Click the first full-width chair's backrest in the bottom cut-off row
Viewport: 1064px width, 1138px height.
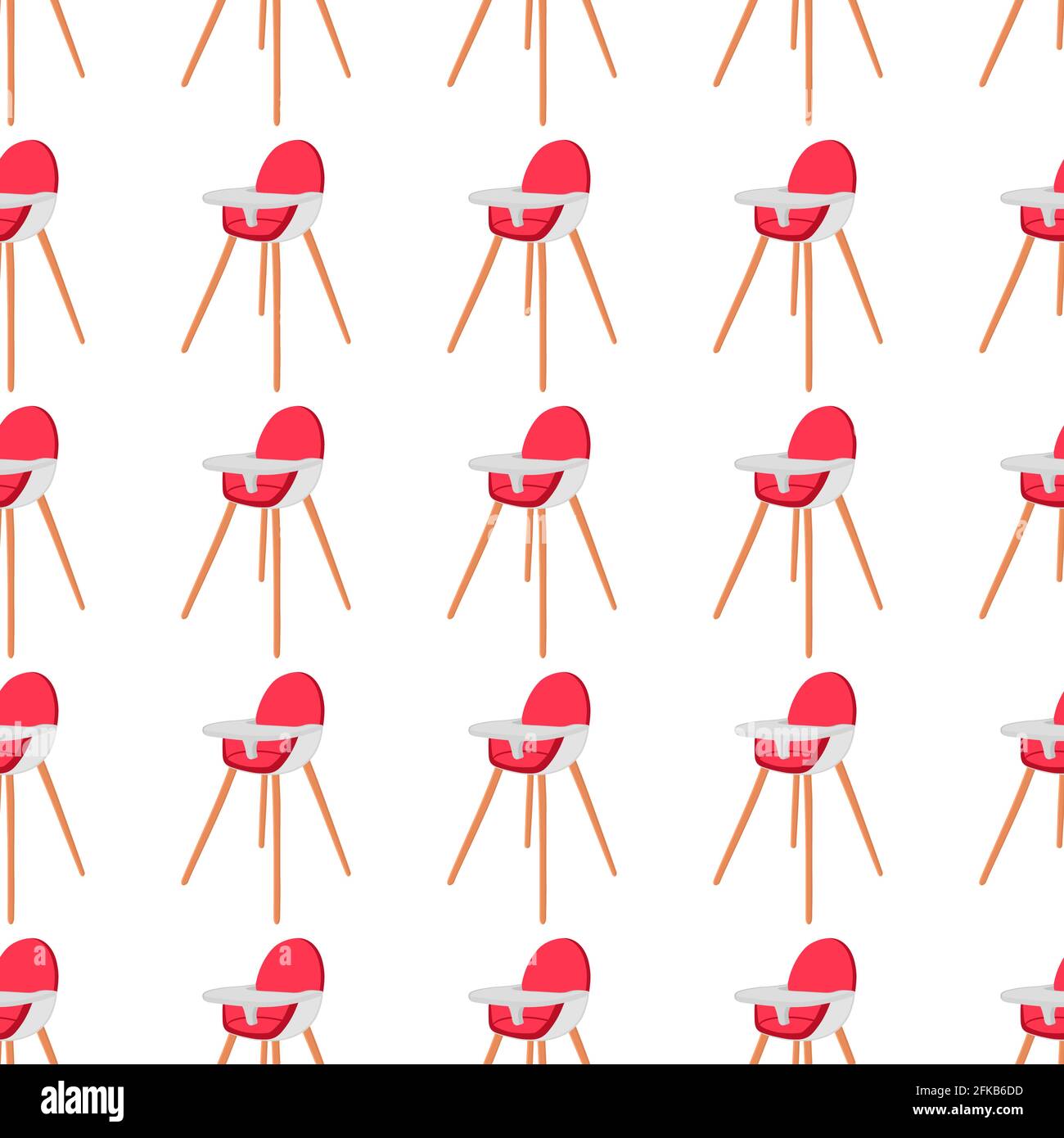291,964
